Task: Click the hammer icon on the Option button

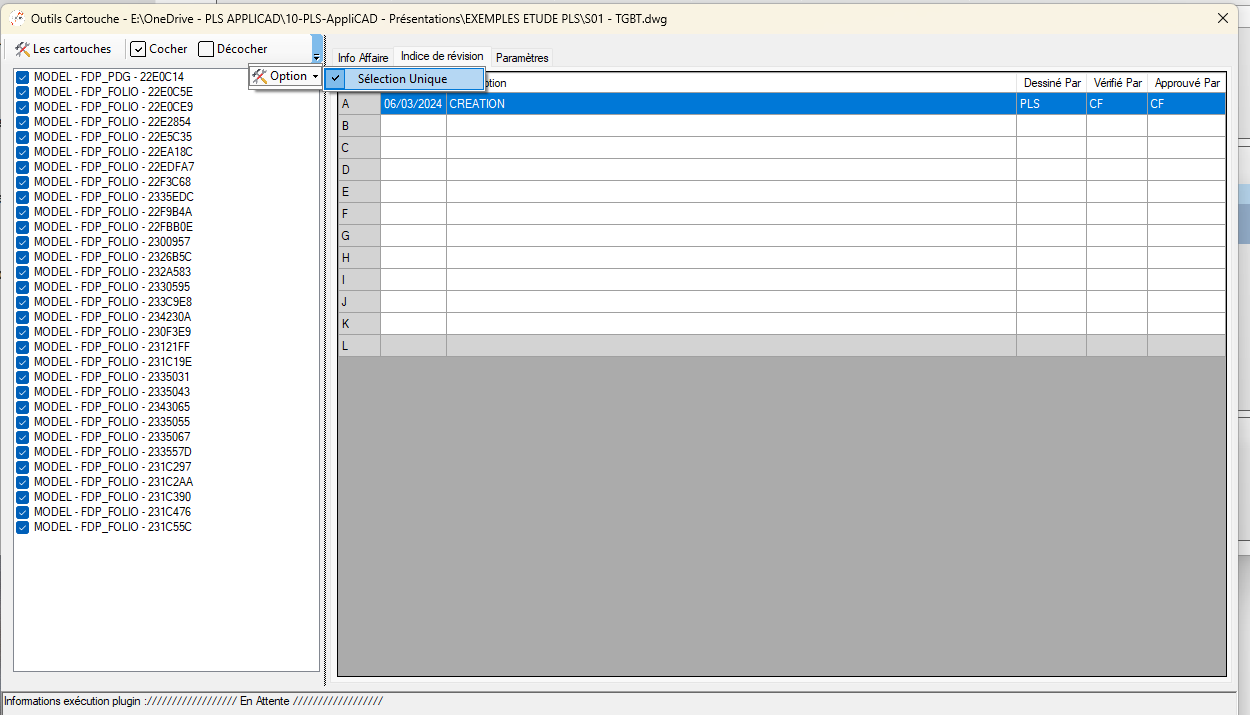Action: click(260, 76)
